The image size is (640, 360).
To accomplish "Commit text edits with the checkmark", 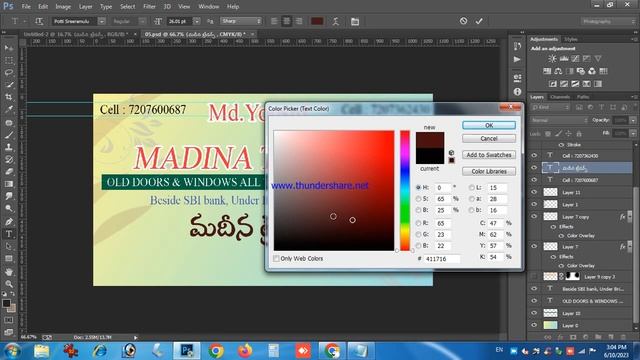I will coord(479,21).
